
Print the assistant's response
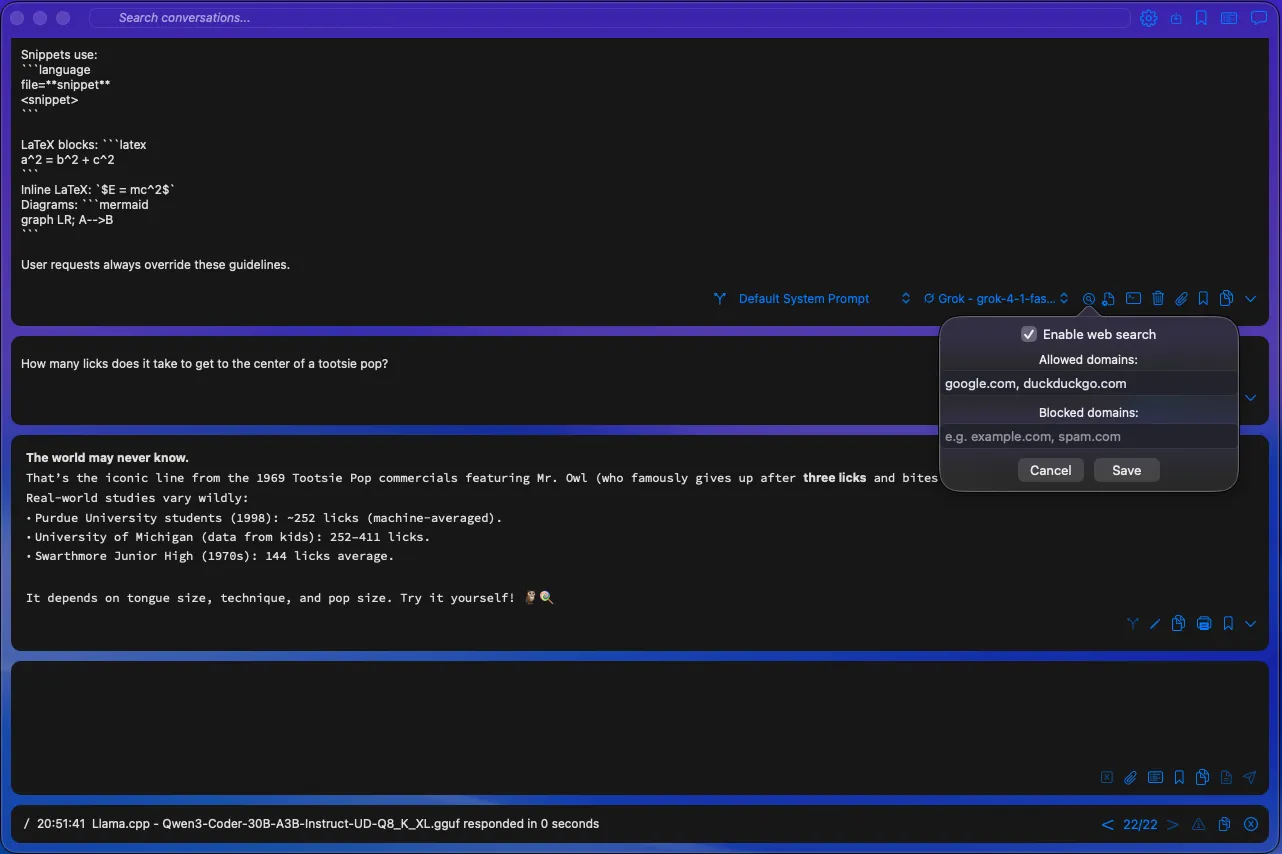pyautogui.click(x=1203, y=624)
